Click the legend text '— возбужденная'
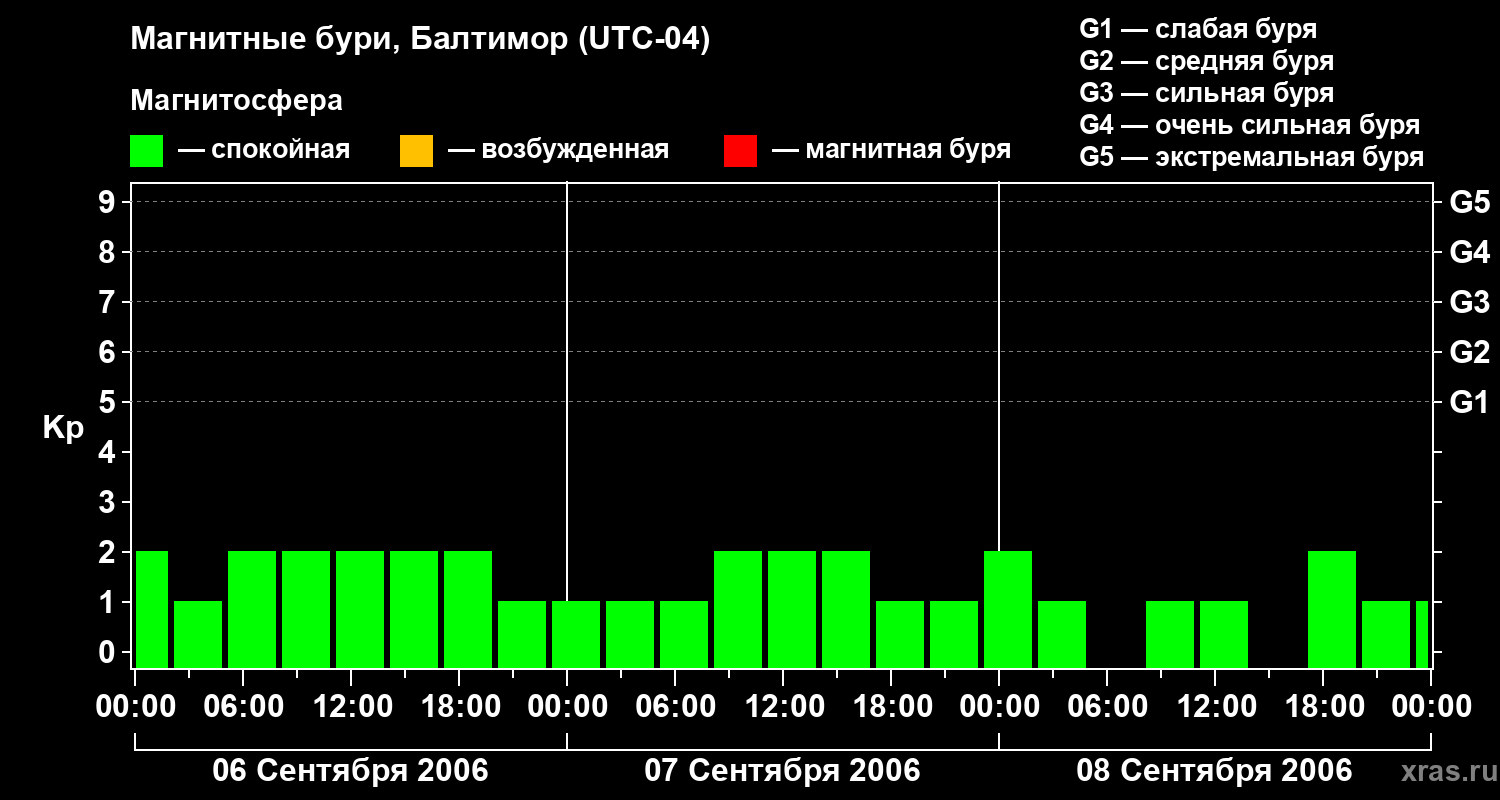 [559, 150]
